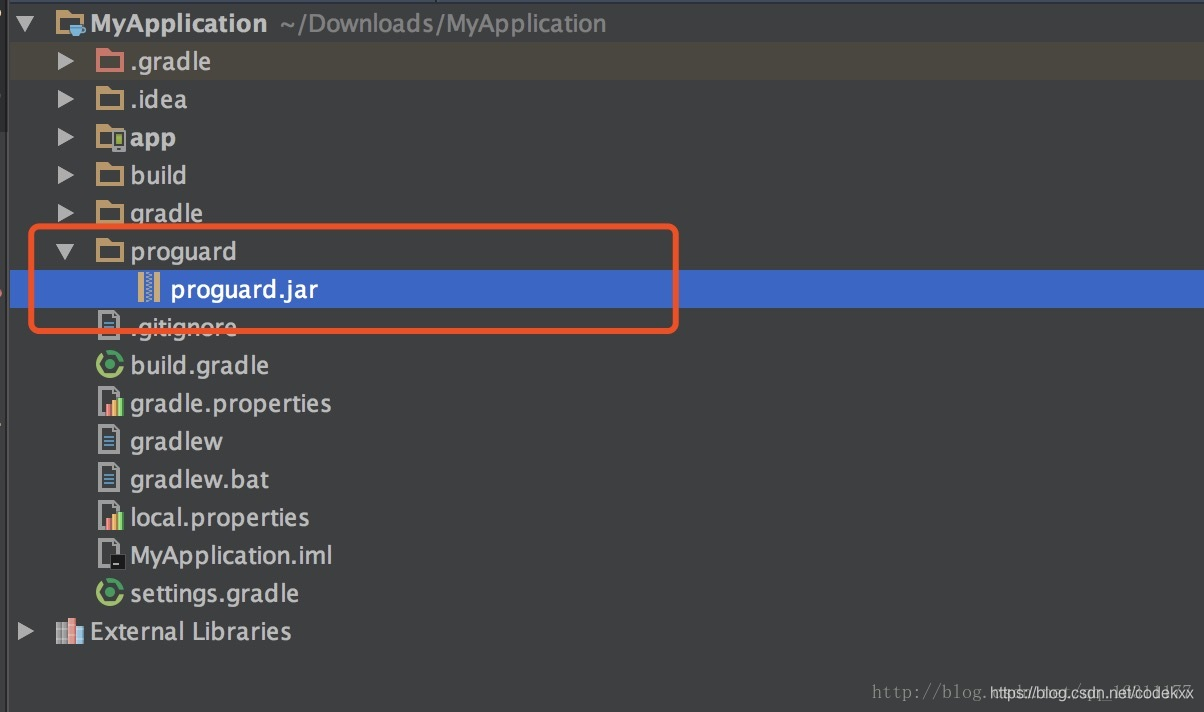The width and height of the screenshot is (1204, 712).
Task: Select the gradlew.bat file name
Action: (x=200, y=480)
